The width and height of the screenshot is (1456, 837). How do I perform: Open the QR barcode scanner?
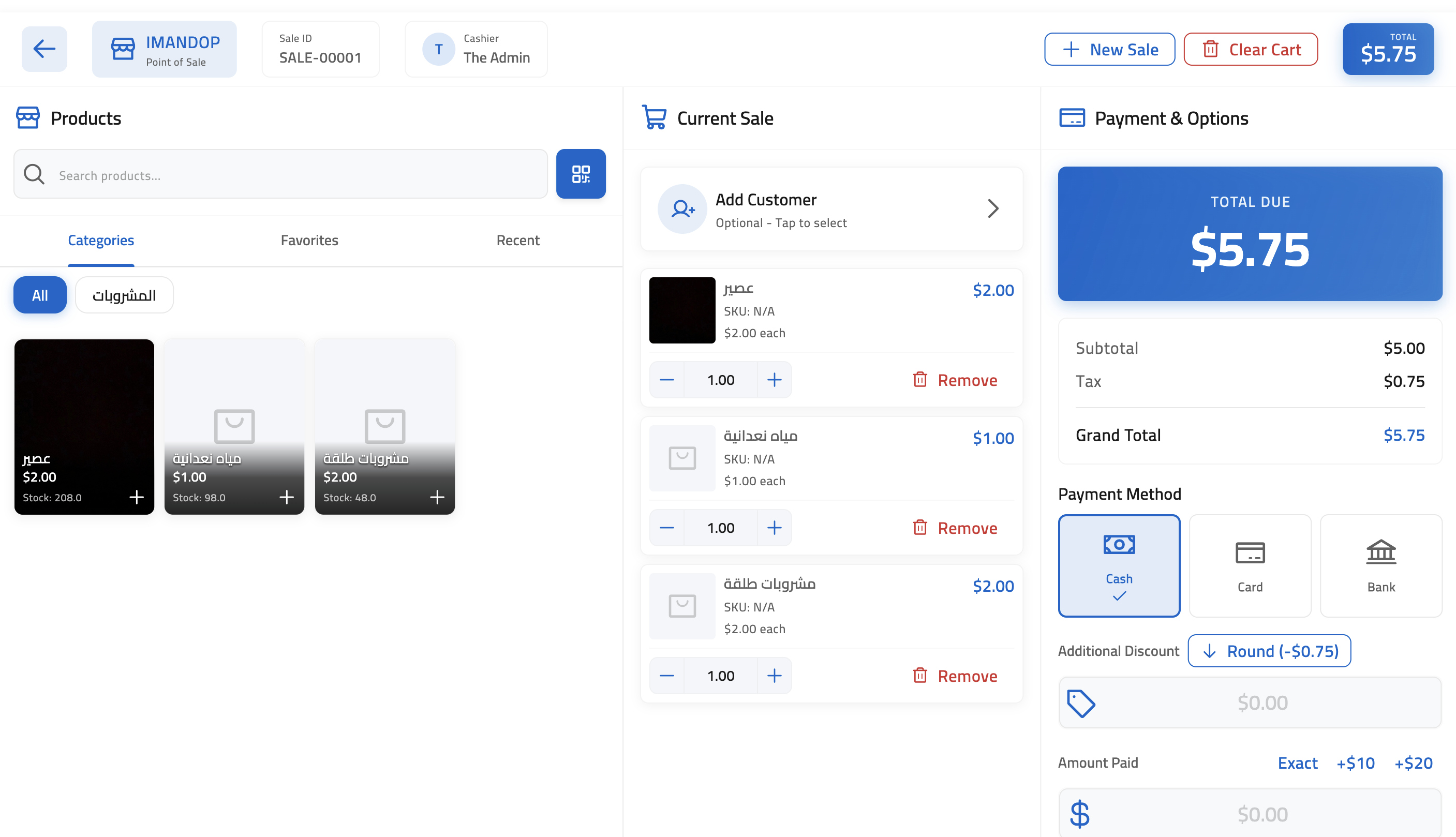coord(581,174)
